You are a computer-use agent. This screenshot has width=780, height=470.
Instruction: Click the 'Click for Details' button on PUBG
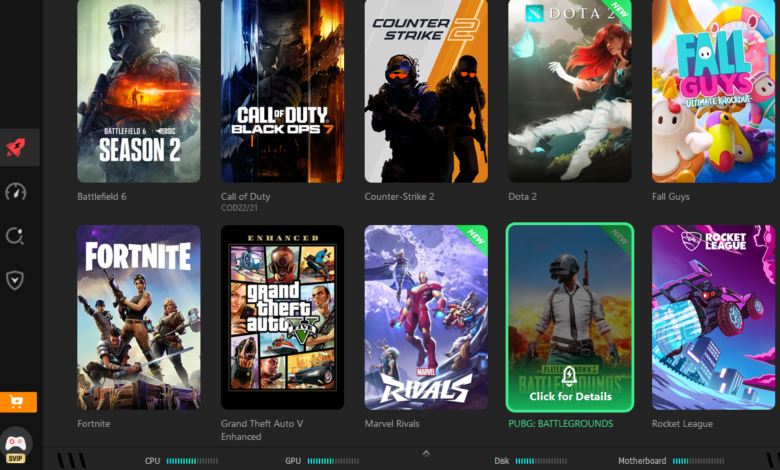pyautogui.click(x=570, y=396)
